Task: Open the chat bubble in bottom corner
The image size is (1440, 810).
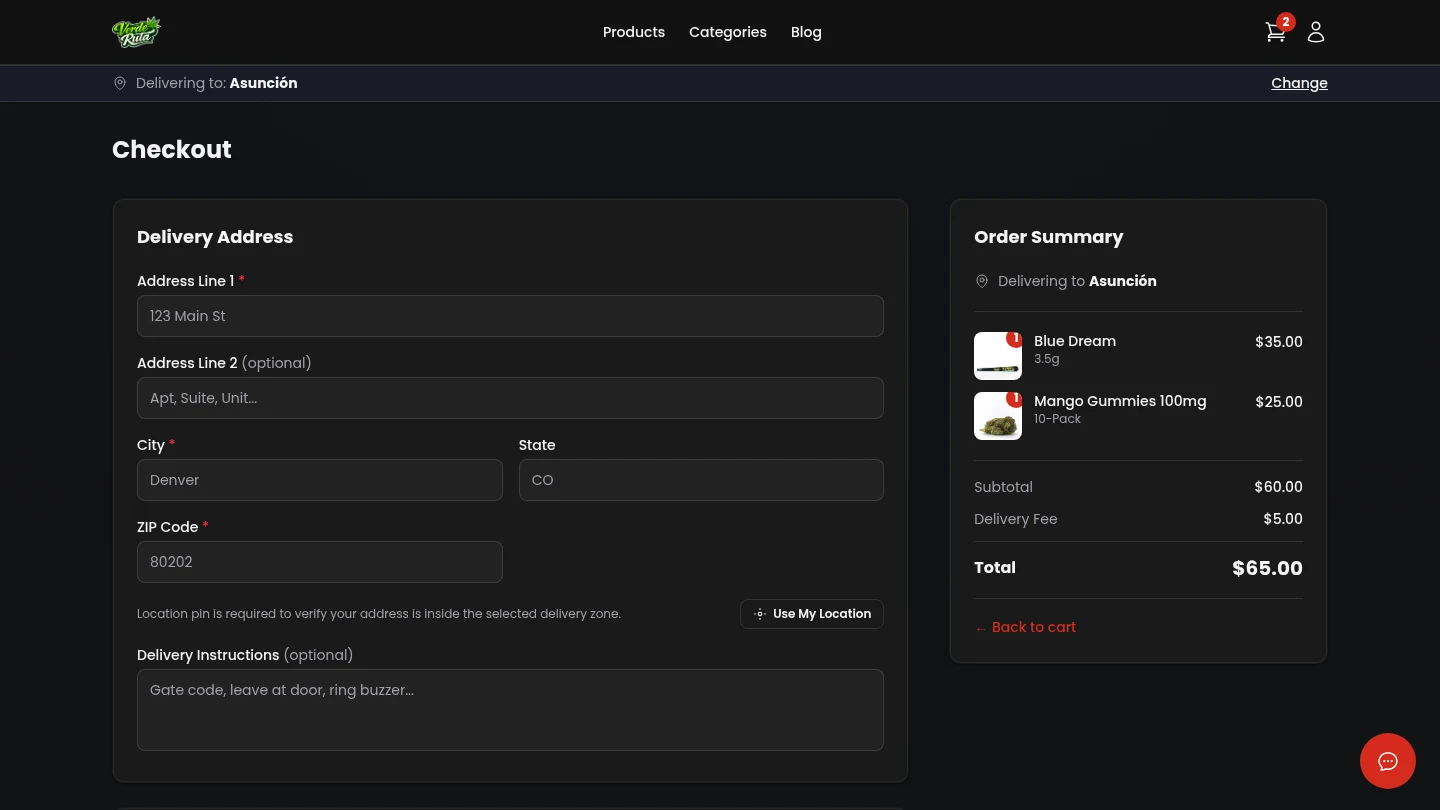Action: pos(1388,761)
